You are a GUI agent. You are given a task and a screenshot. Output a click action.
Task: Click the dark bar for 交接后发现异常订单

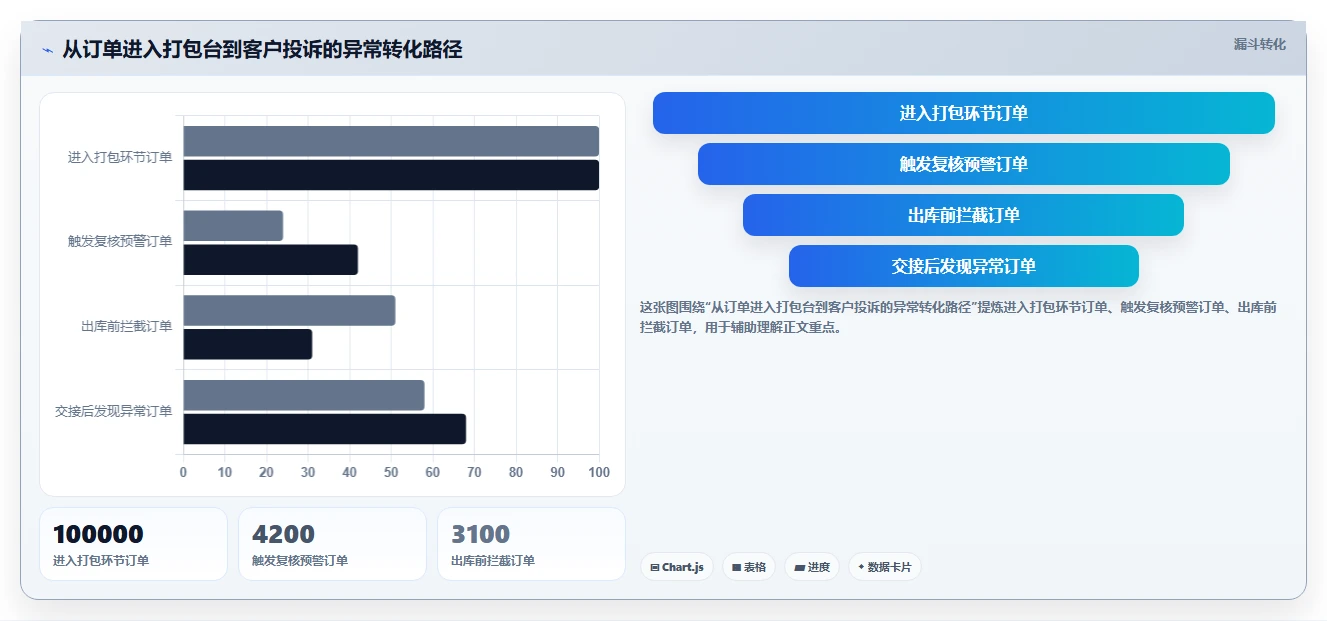(x=324, y=429)
